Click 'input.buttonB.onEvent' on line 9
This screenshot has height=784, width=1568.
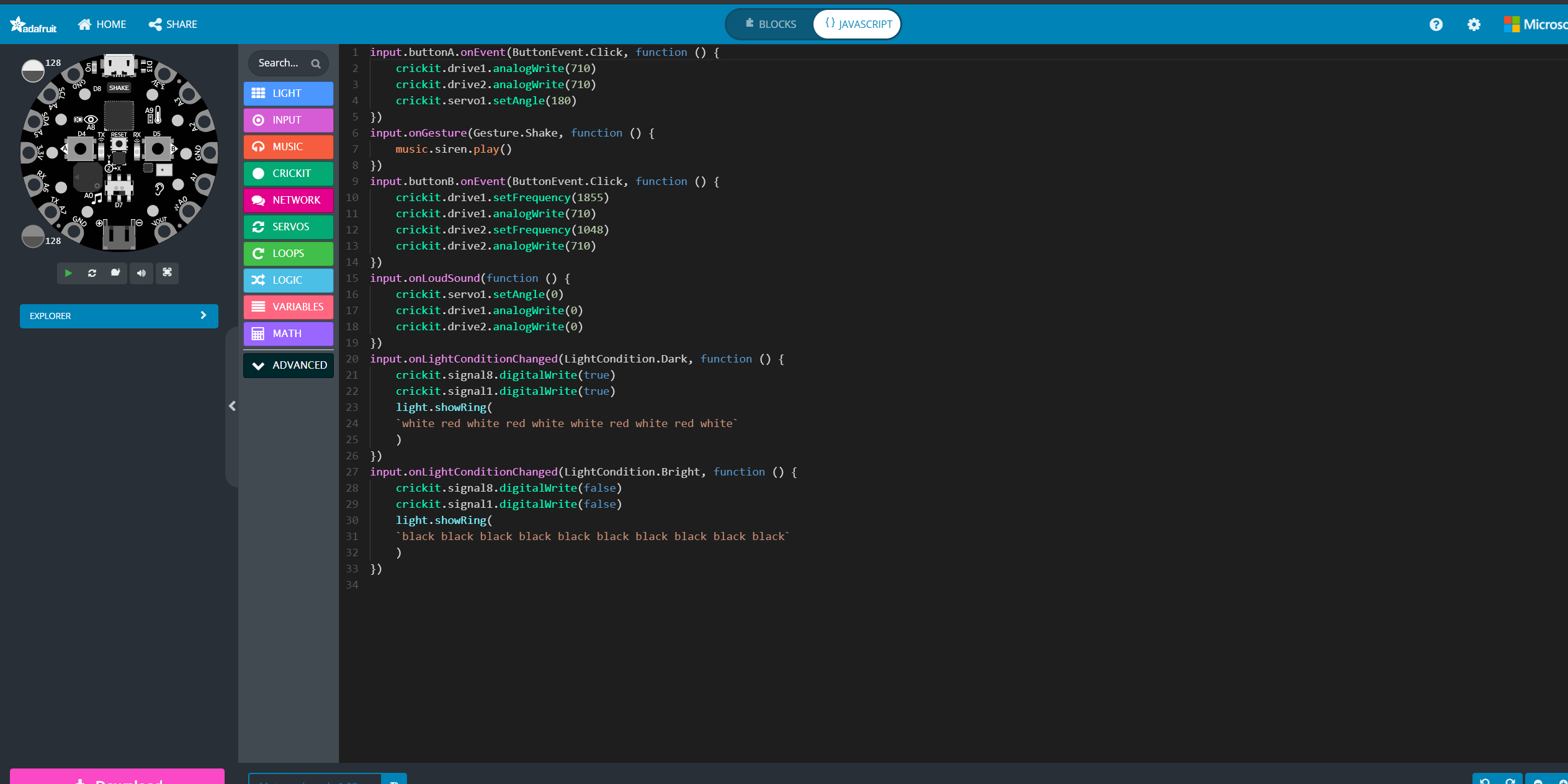click(438, 181)
